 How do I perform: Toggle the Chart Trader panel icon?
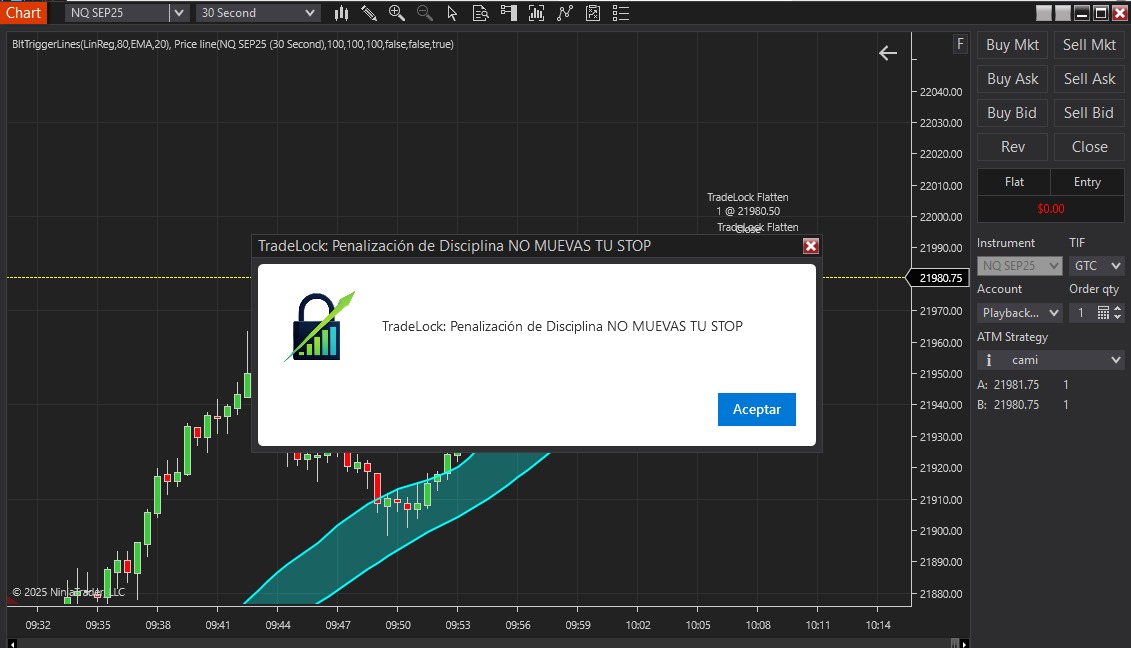coord(509,13)
